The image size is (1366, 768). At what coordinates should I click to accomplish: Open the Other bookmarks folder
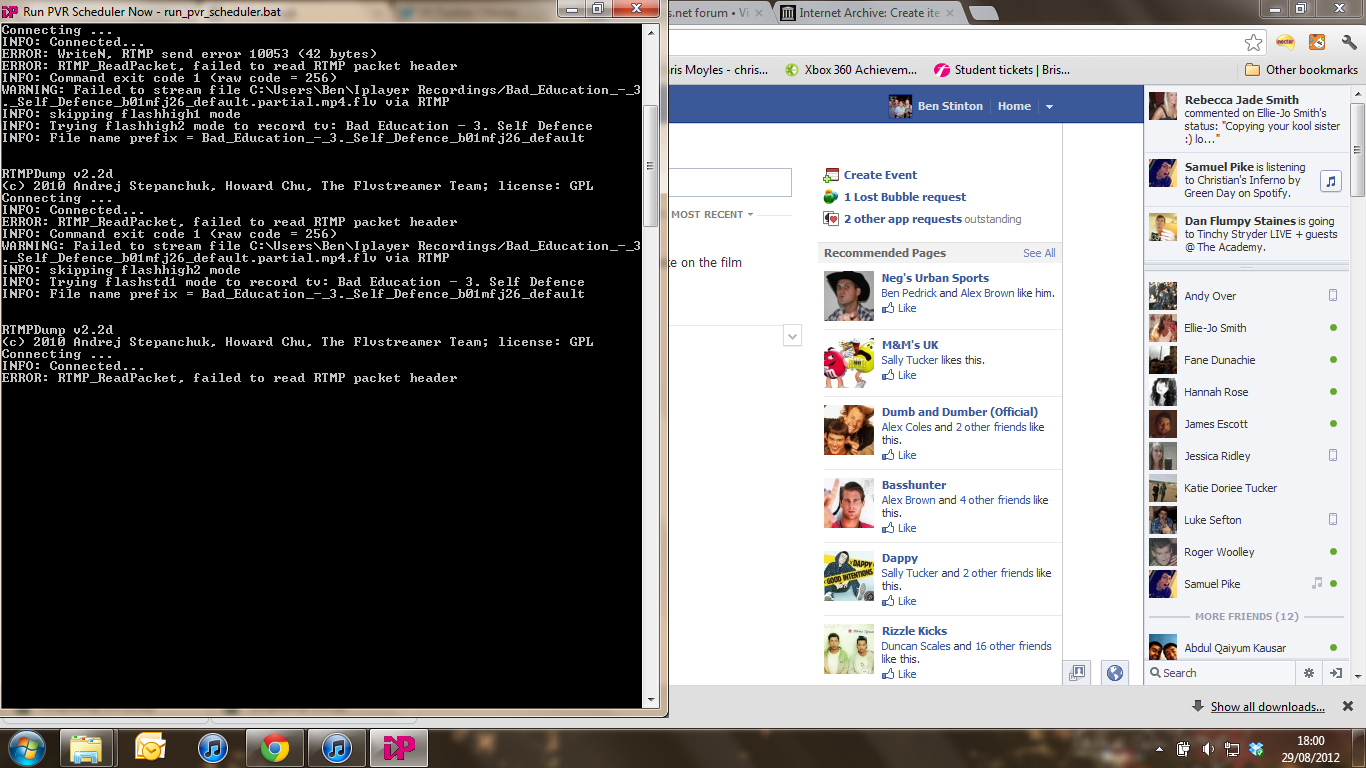click(x=1301, y=70)
